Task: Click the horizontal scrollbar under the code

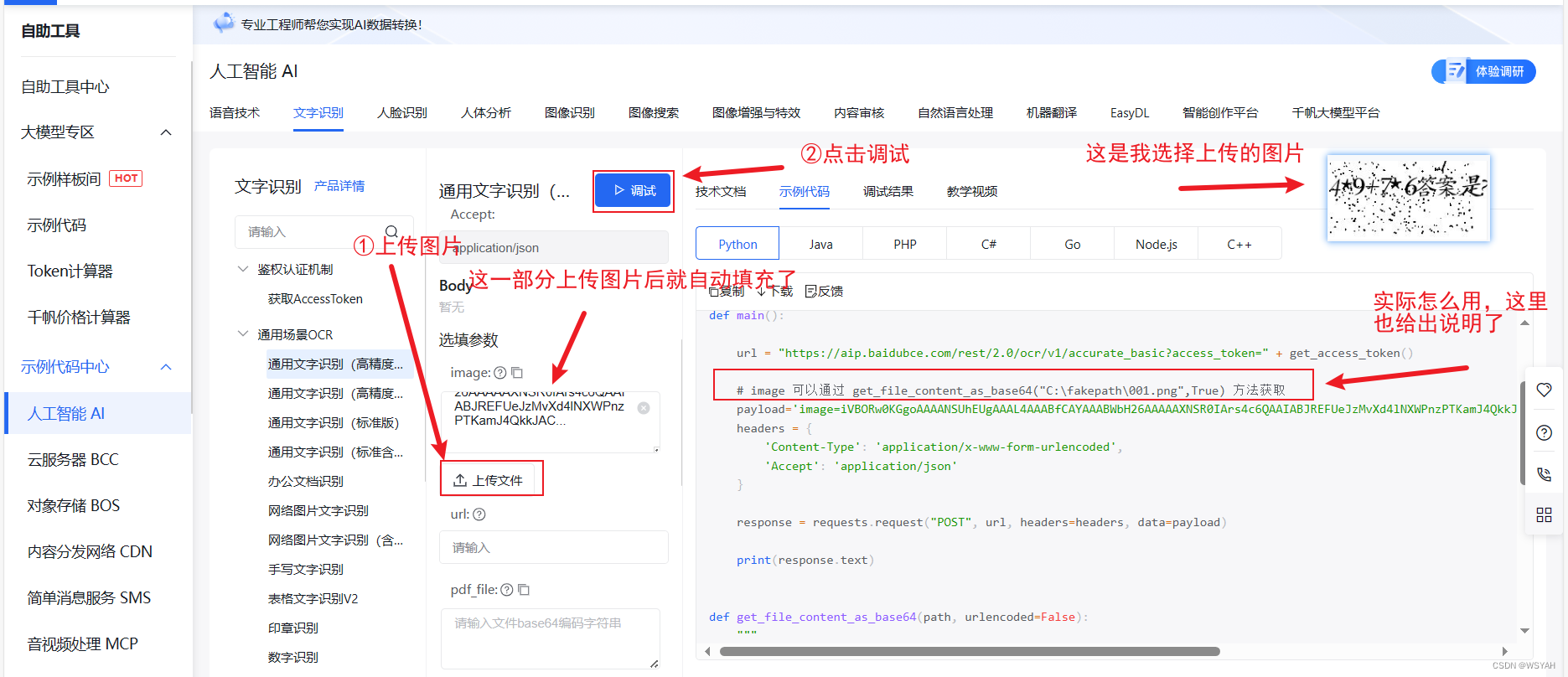Action: point(970,651)
